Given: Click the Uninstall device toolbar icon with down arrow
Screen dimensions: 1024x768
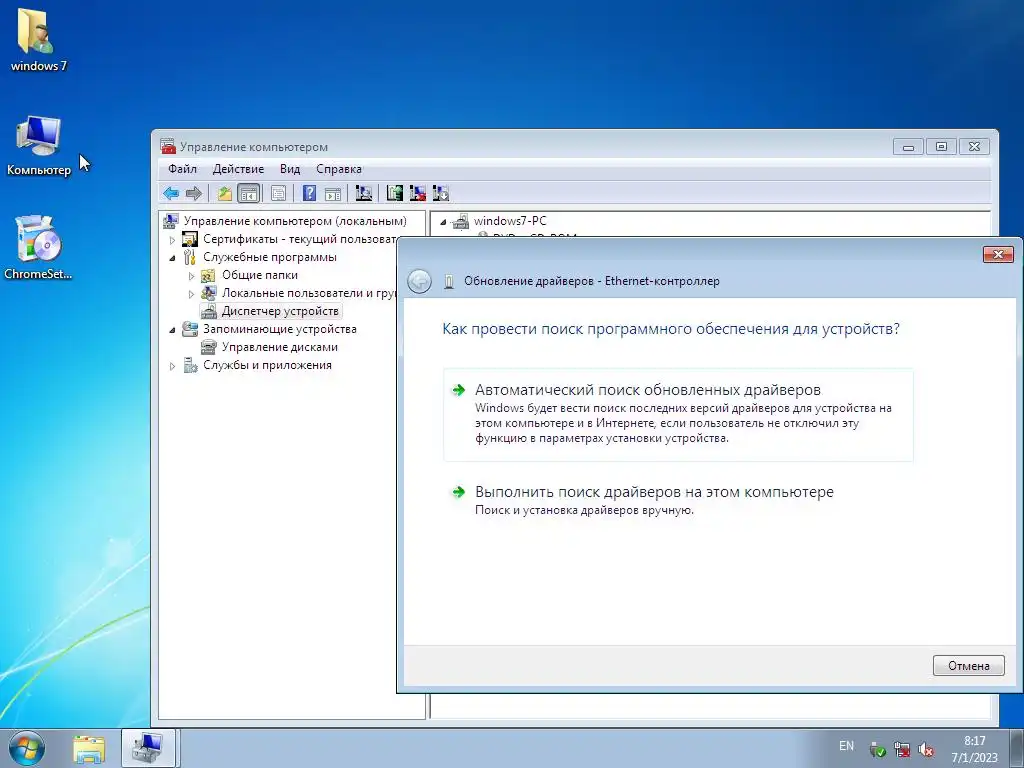Looking at the screenshot, I should [441, 193].
